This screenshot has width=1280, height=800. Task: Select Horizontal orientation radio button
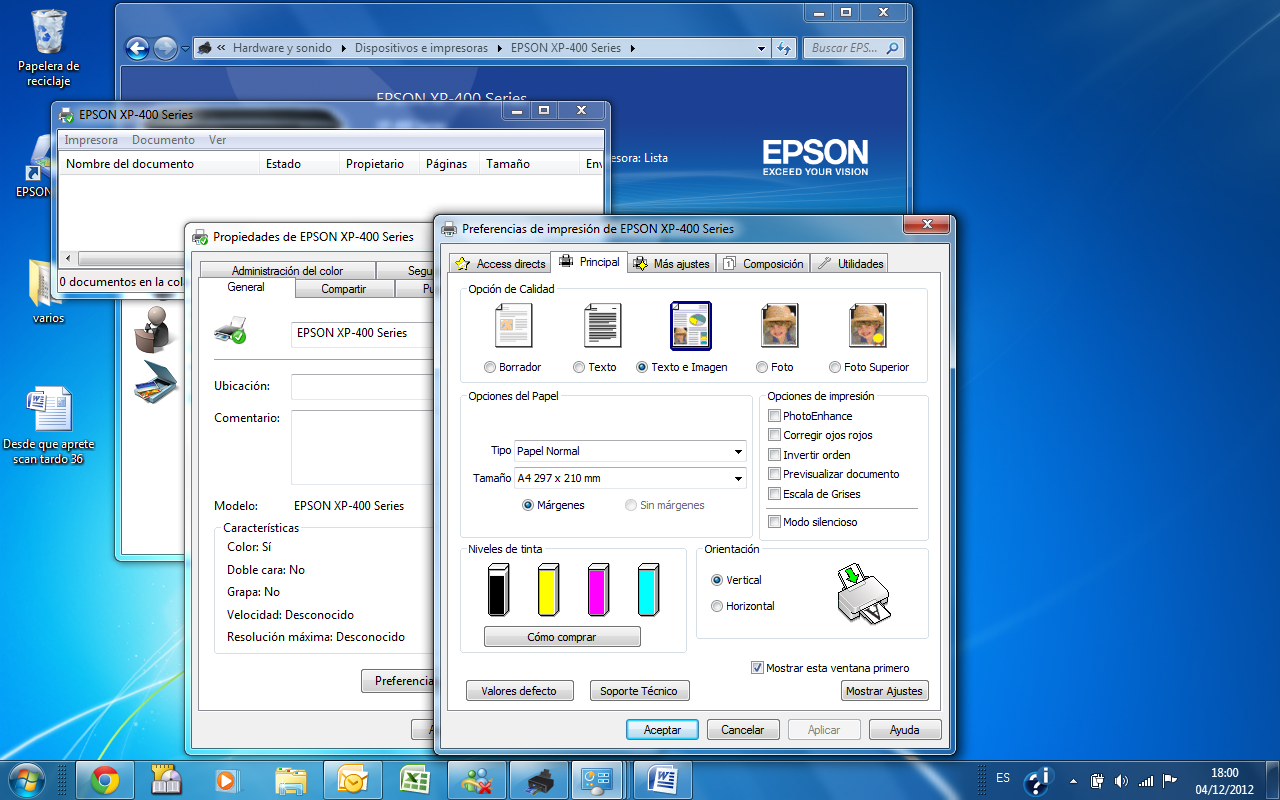(717, 606)
